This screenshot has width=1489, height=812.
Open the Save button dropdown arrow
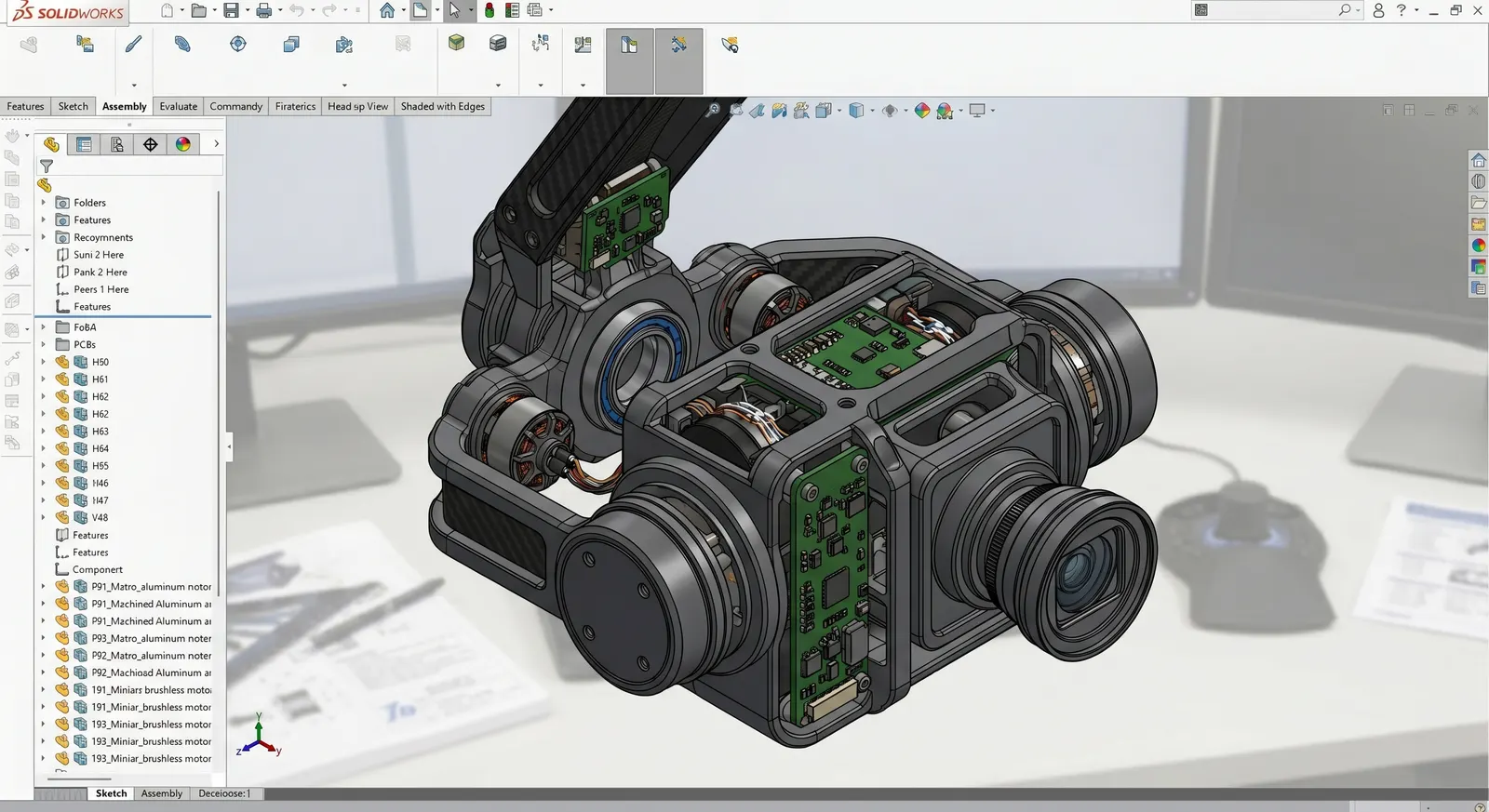247,10
